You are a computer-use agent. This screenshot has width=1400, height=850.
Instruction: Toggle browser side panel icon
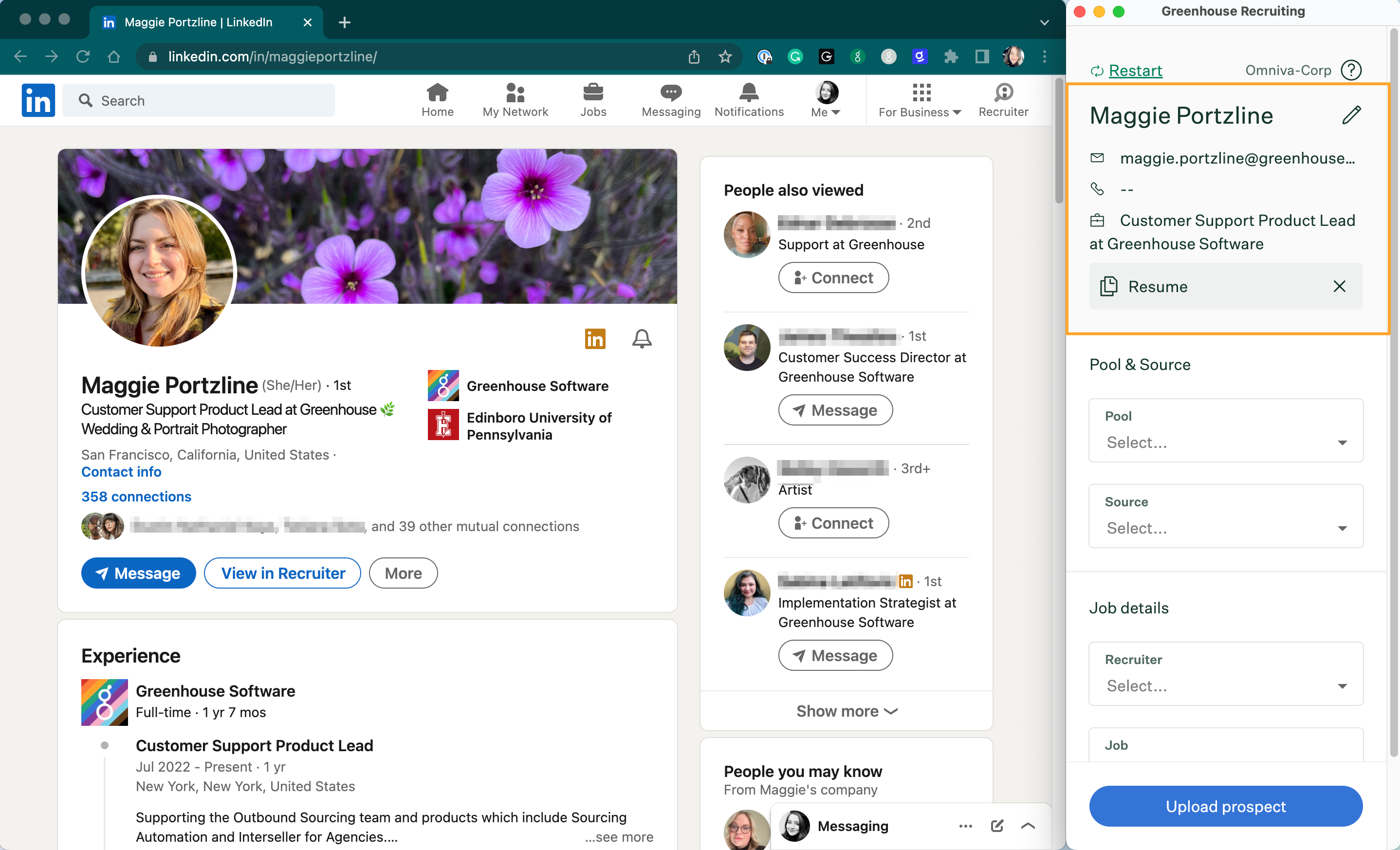pyautogui.click(x=982, y=56)
